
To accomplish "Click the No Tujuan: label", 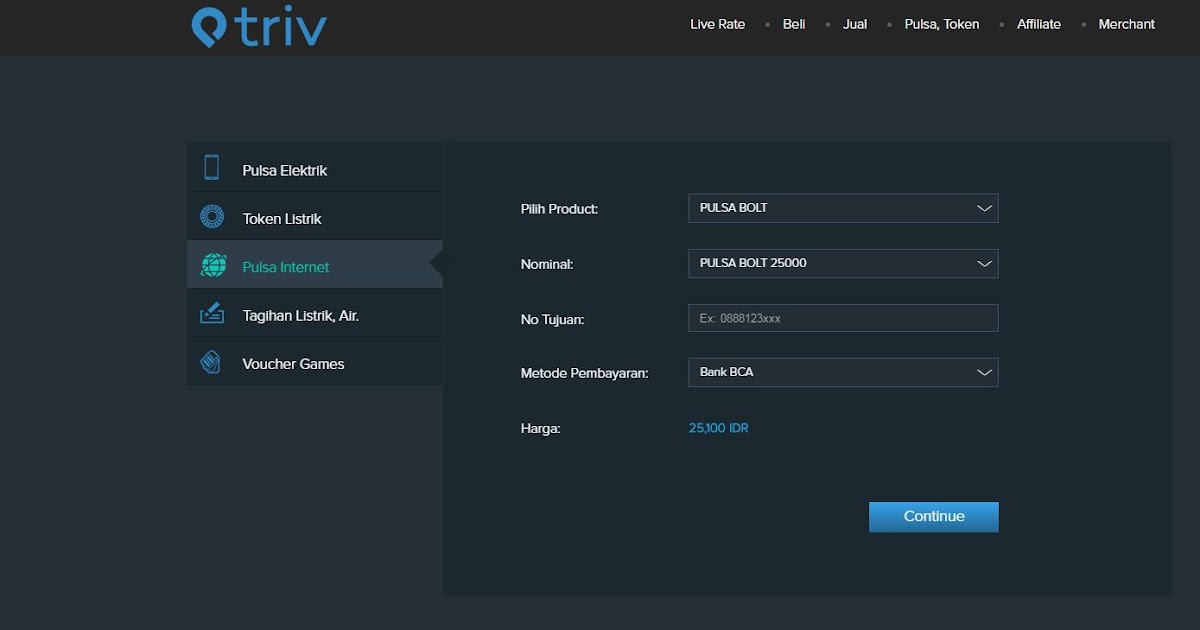I will point(552,319).
